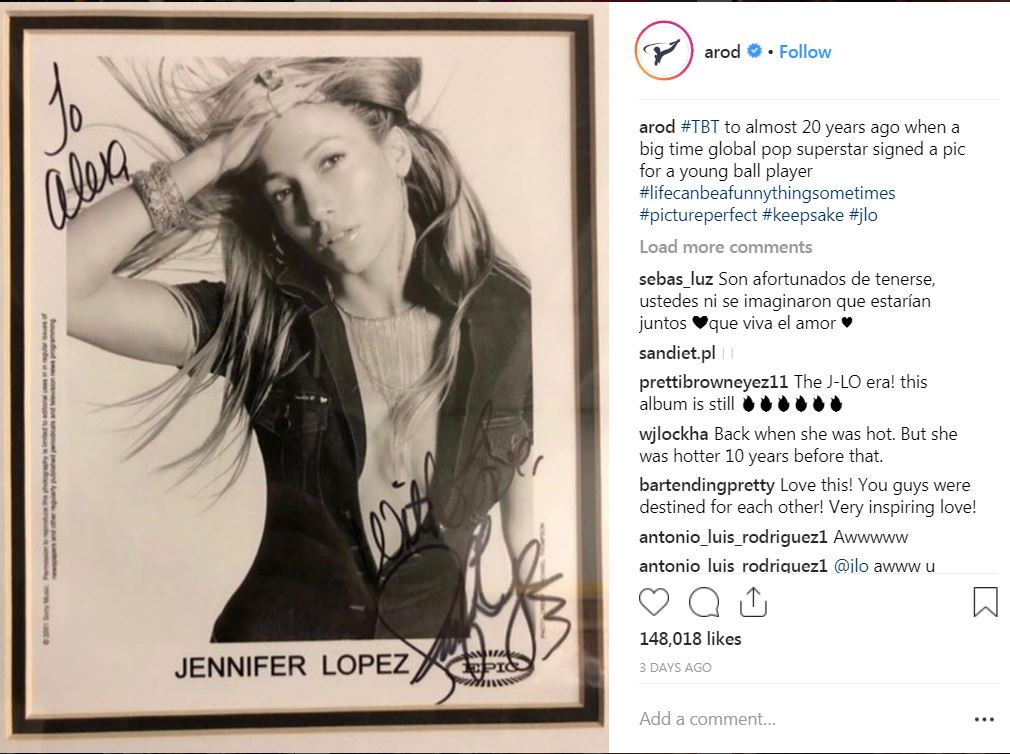Image resolution: width=1010 pixels, height=754 pixels.
Task: Open sebas_luz commenter profile
Action: pyautogui.click(x=676, y=279)
